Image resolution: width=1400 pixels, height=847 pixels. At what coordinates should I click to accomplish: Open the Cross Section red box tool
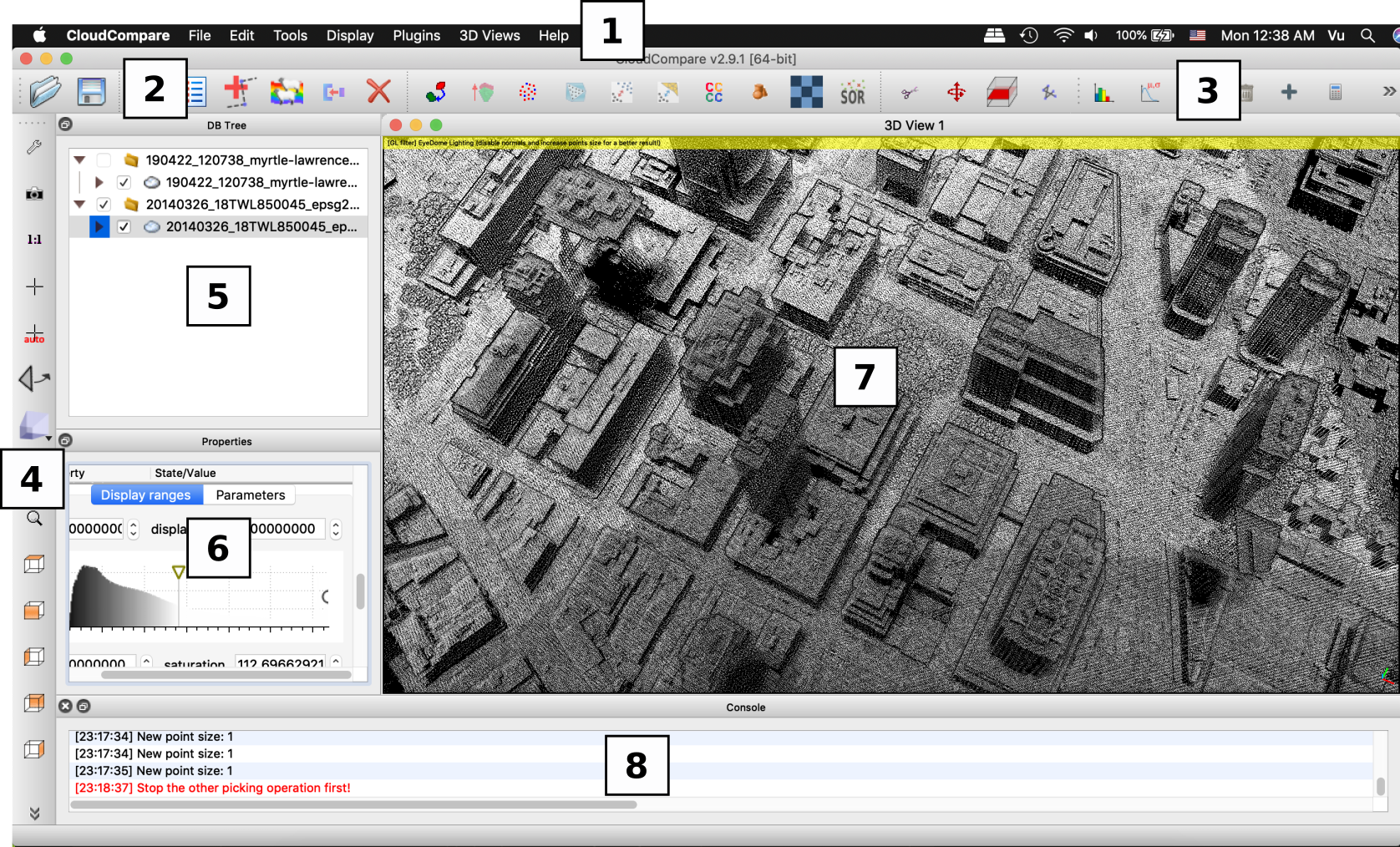click(x=1002, y=92)
